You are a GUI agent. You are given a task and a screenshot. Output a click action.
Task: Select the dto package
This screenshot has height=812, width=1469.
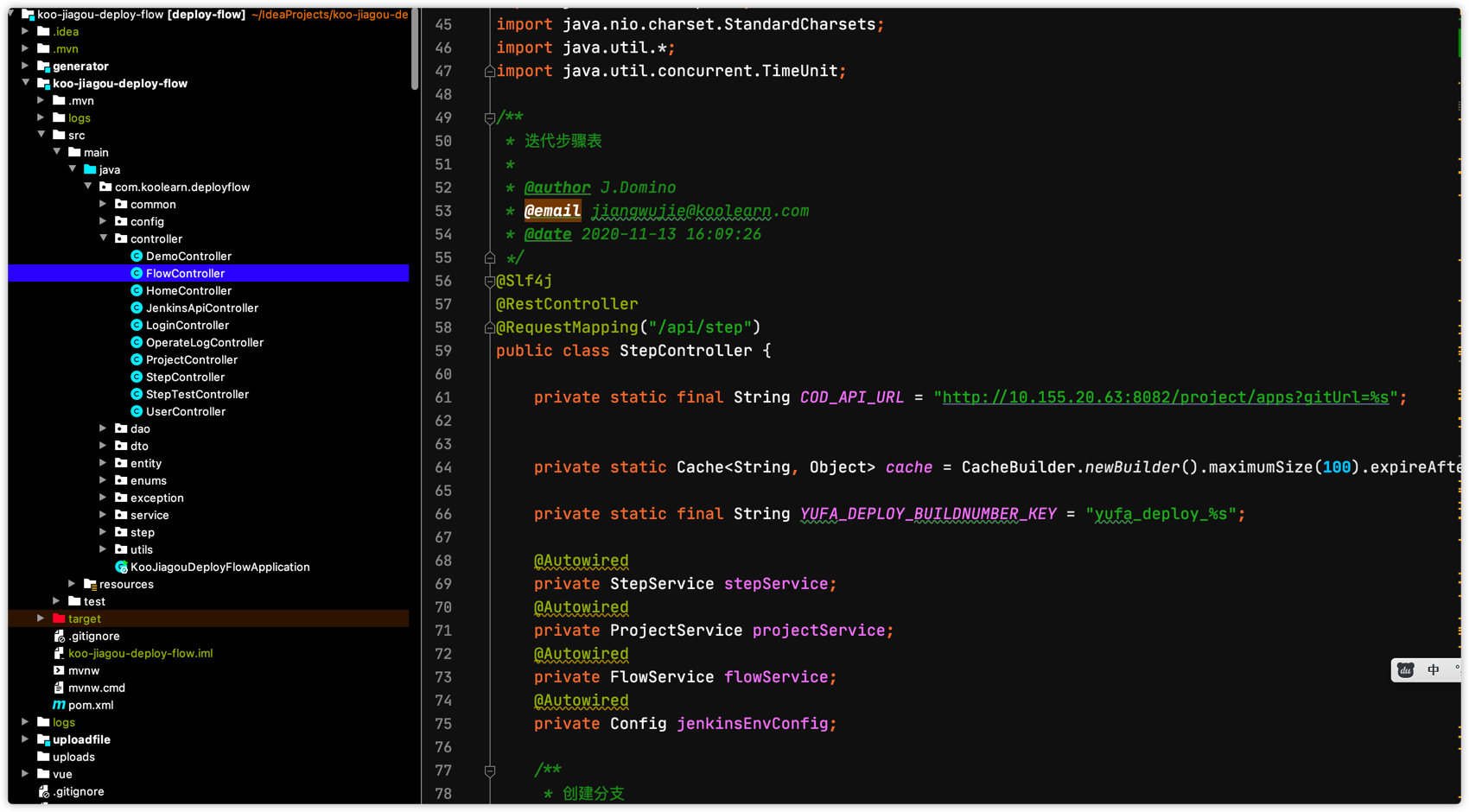click(139, 446)
